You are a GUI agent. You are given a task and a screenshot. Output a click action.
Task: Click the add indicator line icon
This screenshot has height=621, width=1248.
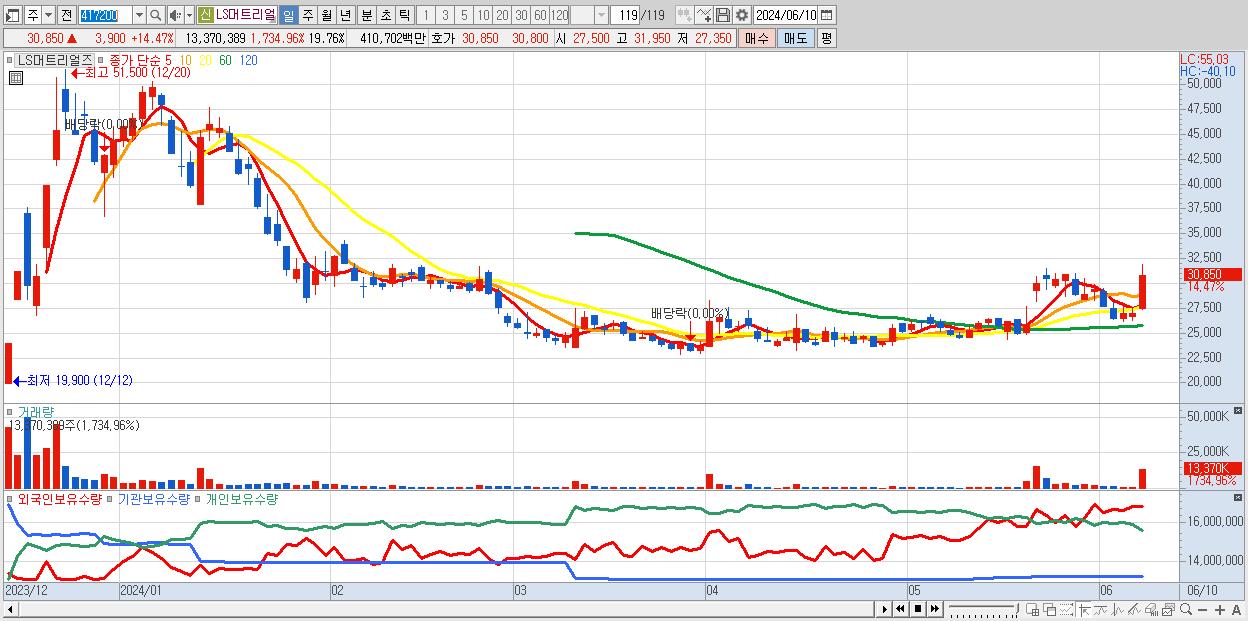[703, 15]
